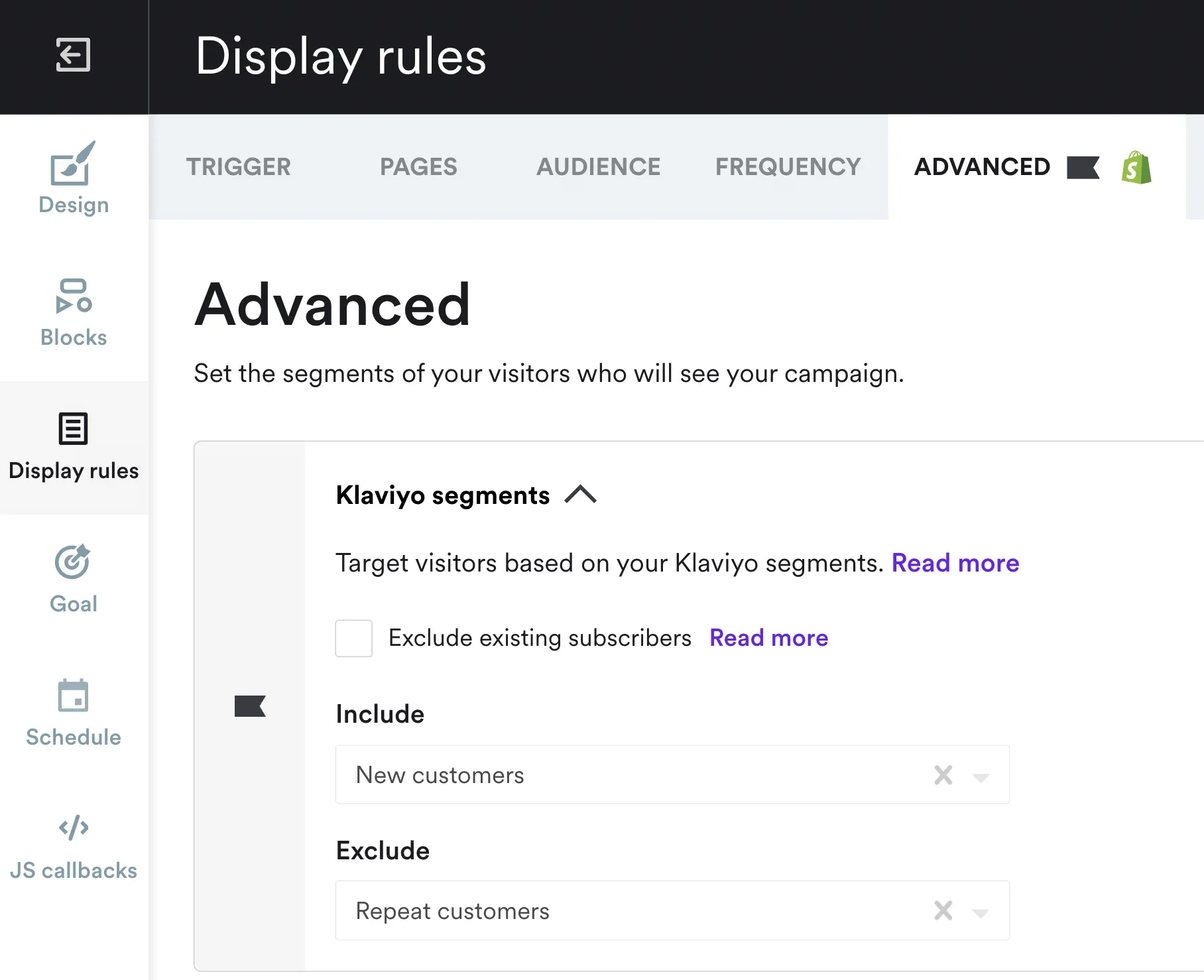Image resolution: width=1204 pixels, height=980 pixels.
Task: Clear the Repeat customers exclude selection
Action: [x=943, y=910]
